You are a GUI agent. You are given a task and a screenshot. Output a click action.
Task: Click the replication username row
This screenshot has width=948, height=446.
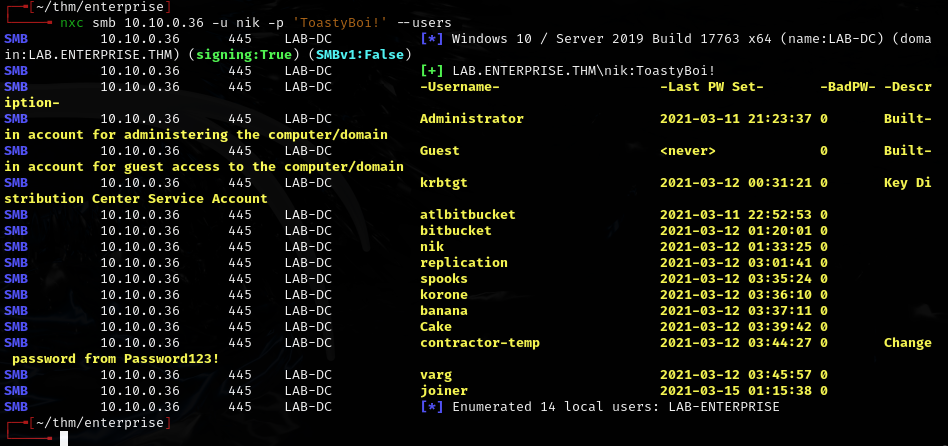point(464,262)
